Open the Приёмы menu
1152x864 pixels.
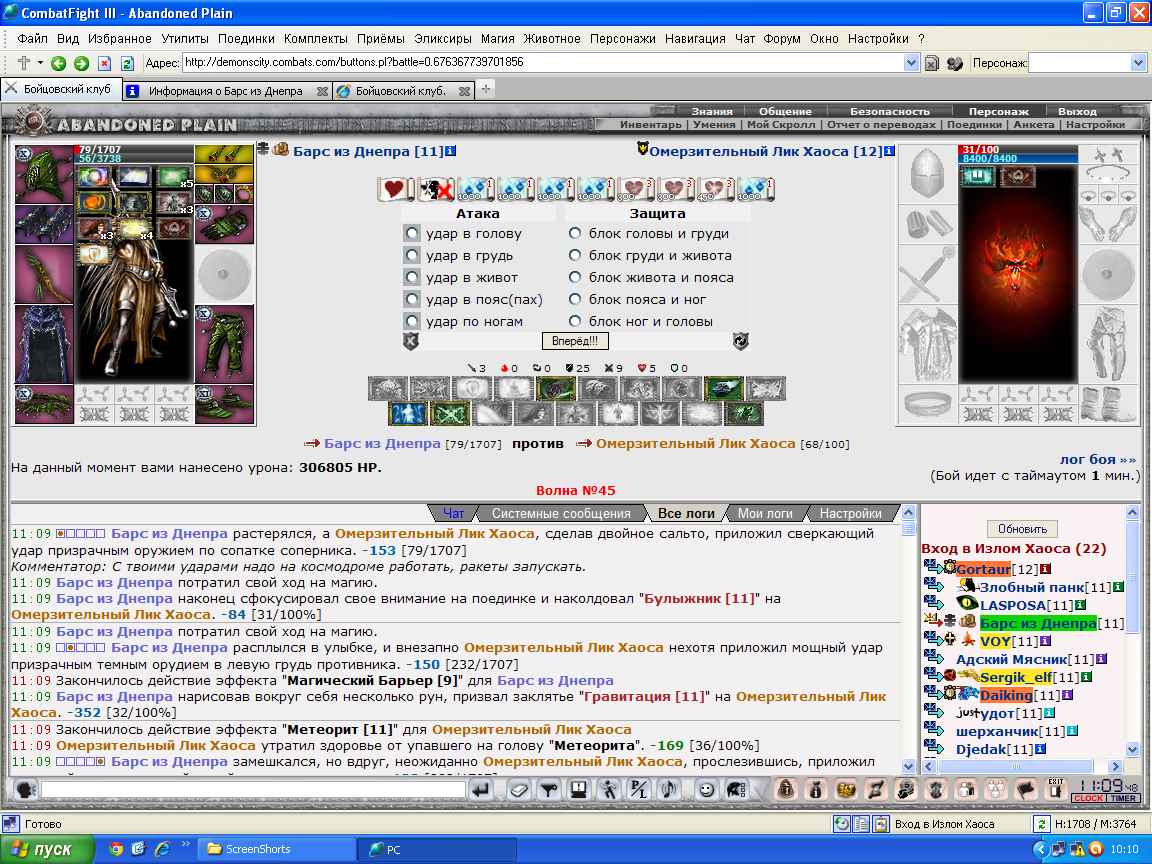(x=381, y=39)
